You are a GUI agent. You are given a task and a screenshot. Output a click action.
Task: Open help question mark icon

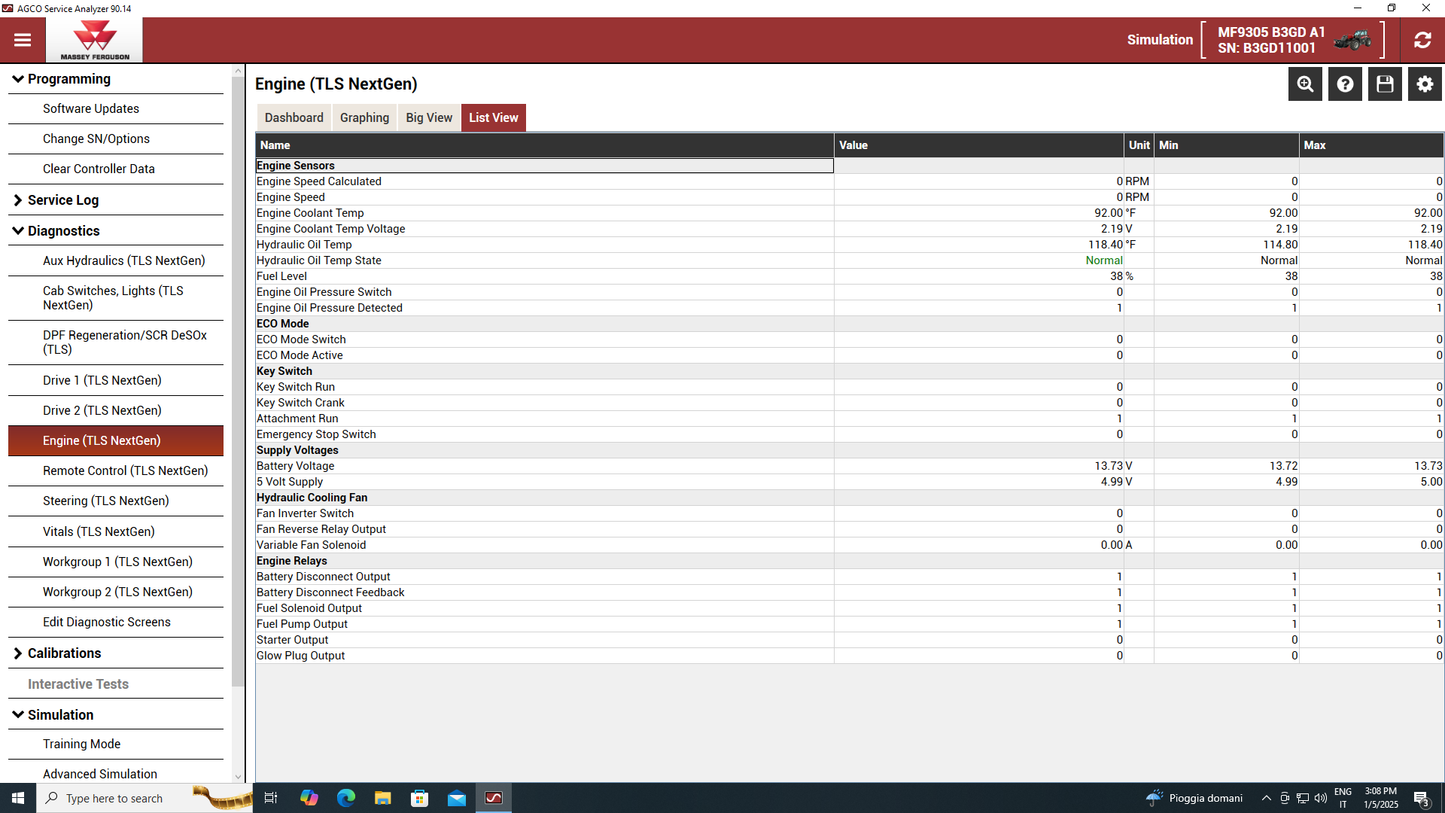tap(1345, 85)
